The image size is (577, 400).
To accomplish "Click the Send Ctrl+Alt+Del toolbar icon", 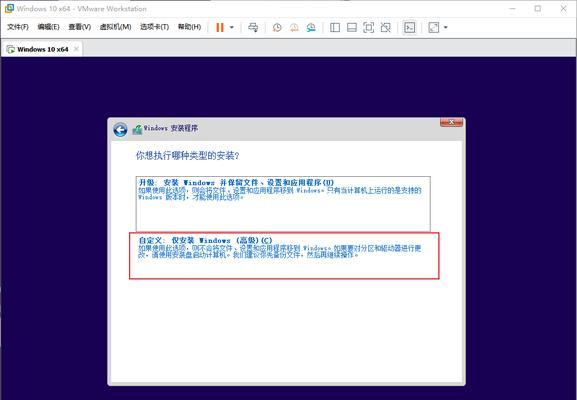I will click(x=253, y=27).
